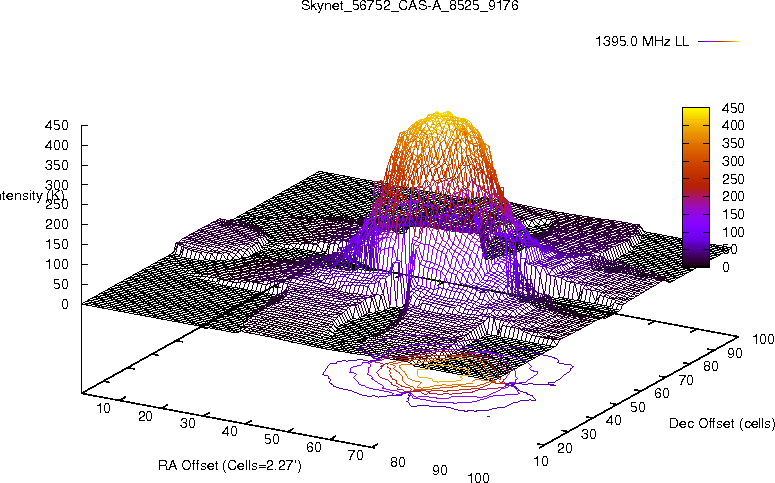The width and height of the screenshot is (775, 483).
Task: Click the 100 tick on the RA Offset axis
Action: point(478,478)
